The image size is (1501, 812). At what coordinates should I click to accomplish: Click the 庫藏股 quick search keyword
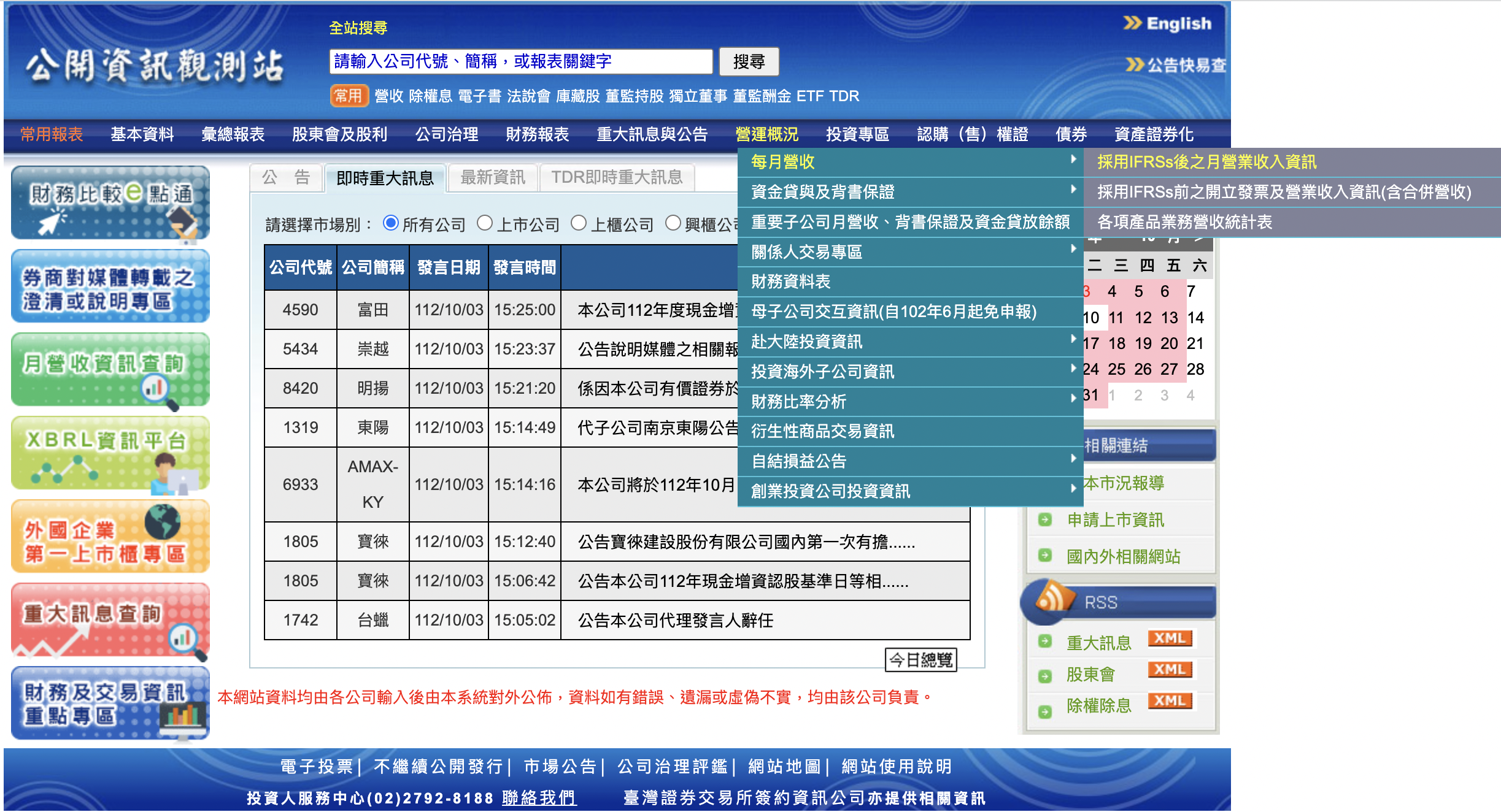click(577, 96)
